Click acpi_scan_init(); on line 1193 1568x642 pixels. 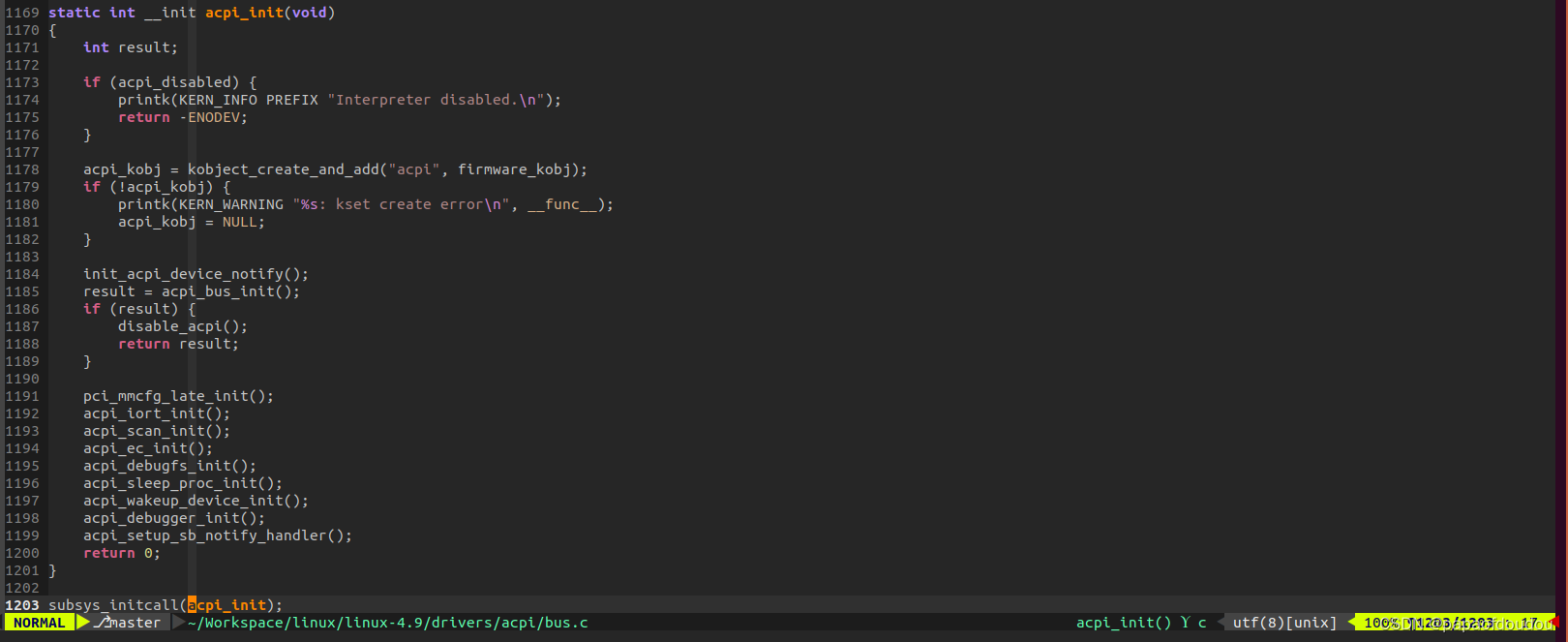click(157, 431)
